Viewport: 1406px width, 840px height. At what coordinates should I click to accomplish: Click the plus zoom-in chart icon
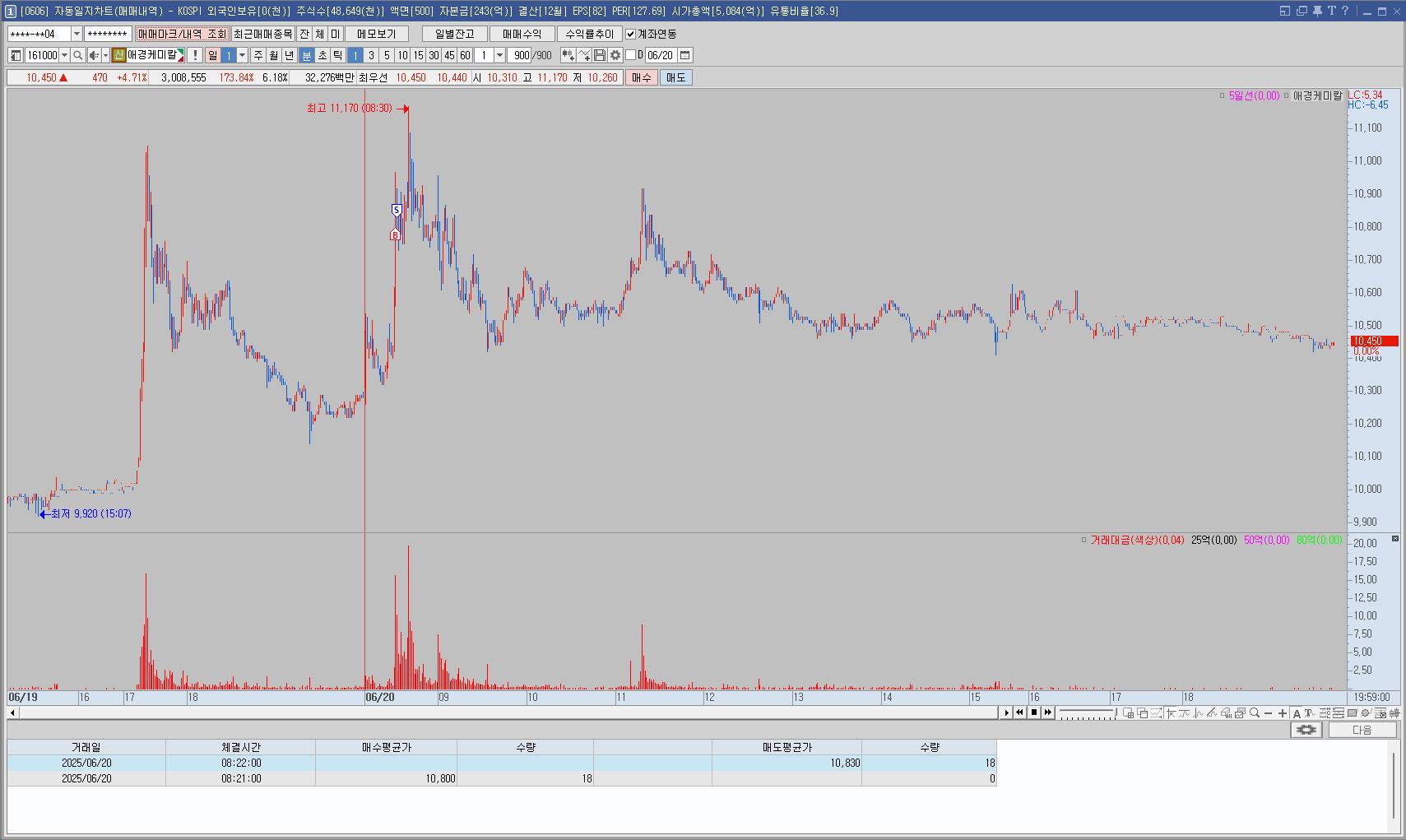(1282, 713)
